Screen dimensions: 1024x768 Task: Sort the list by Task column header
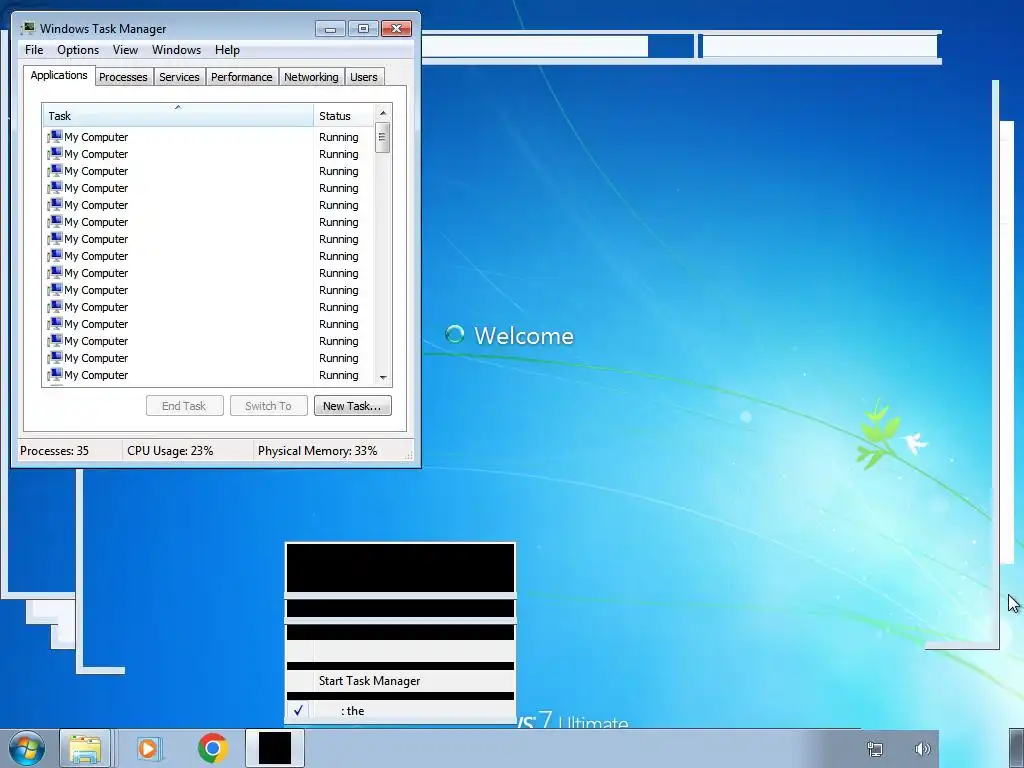178,116
